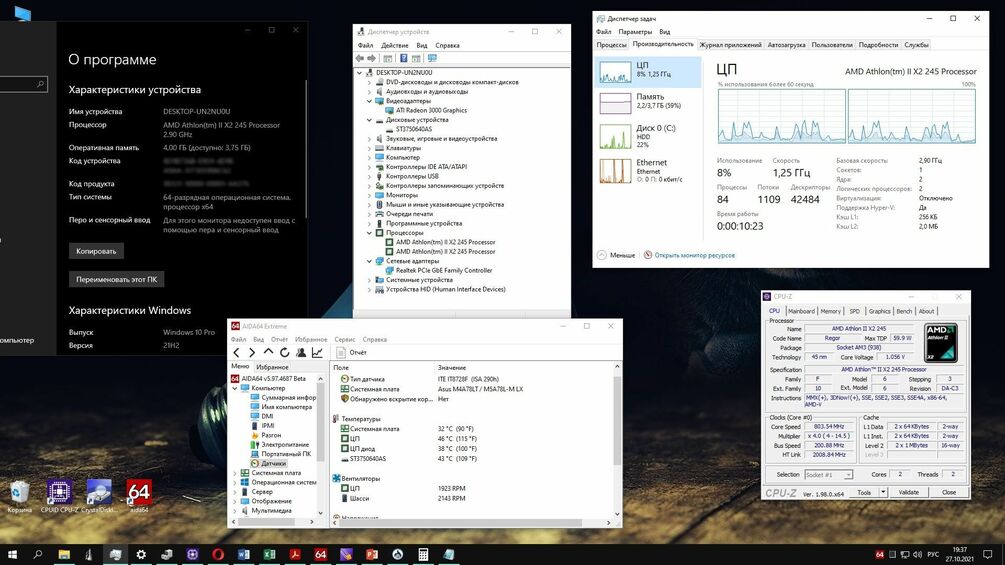
Task: Open CPUID CPU-Z desktop shortcut
Action: [59, 496]
